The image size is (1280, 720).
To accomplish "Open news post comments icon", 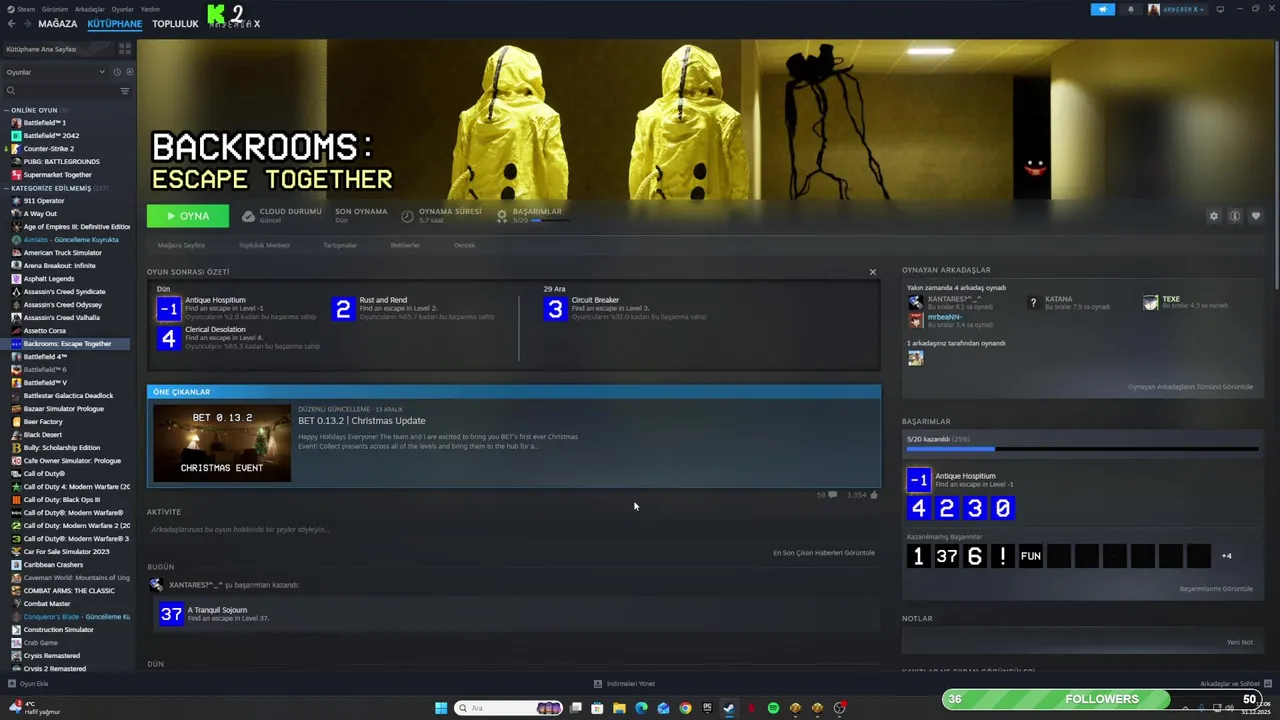I will coord(832,495).
